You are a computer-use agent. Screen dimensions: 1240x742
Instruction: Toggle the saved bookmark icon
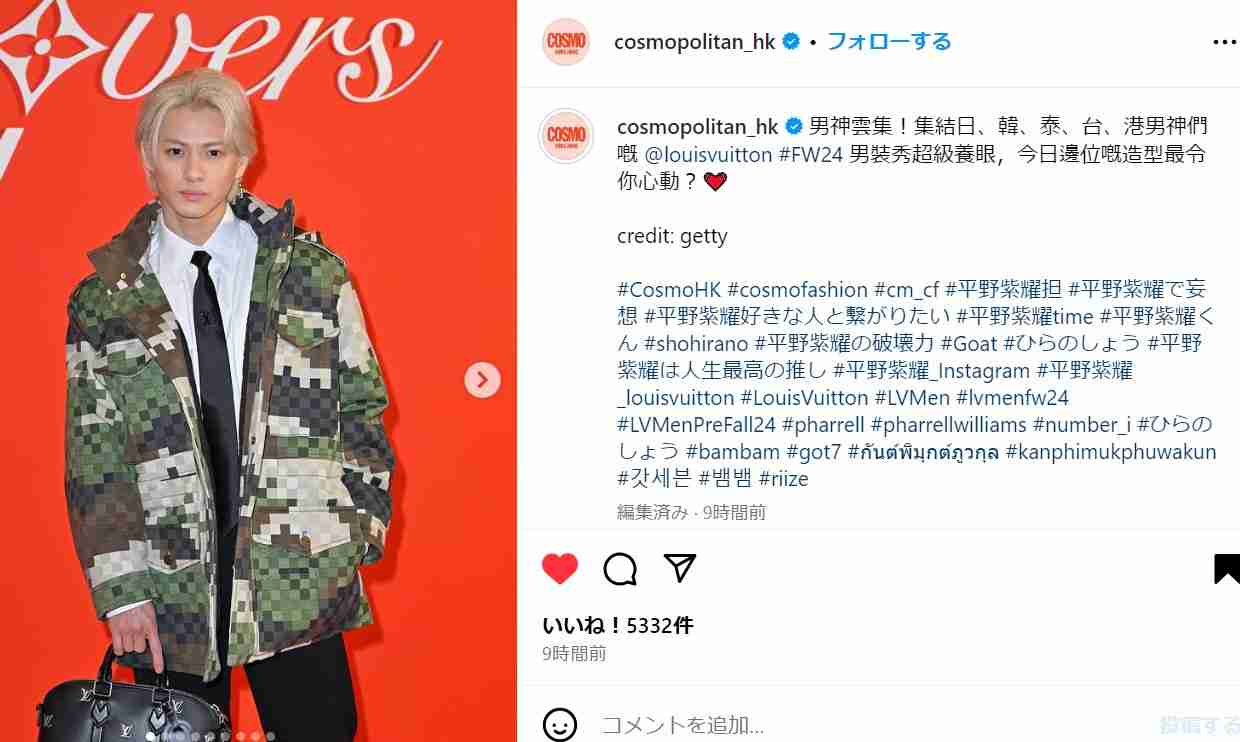click(1226, 569)
